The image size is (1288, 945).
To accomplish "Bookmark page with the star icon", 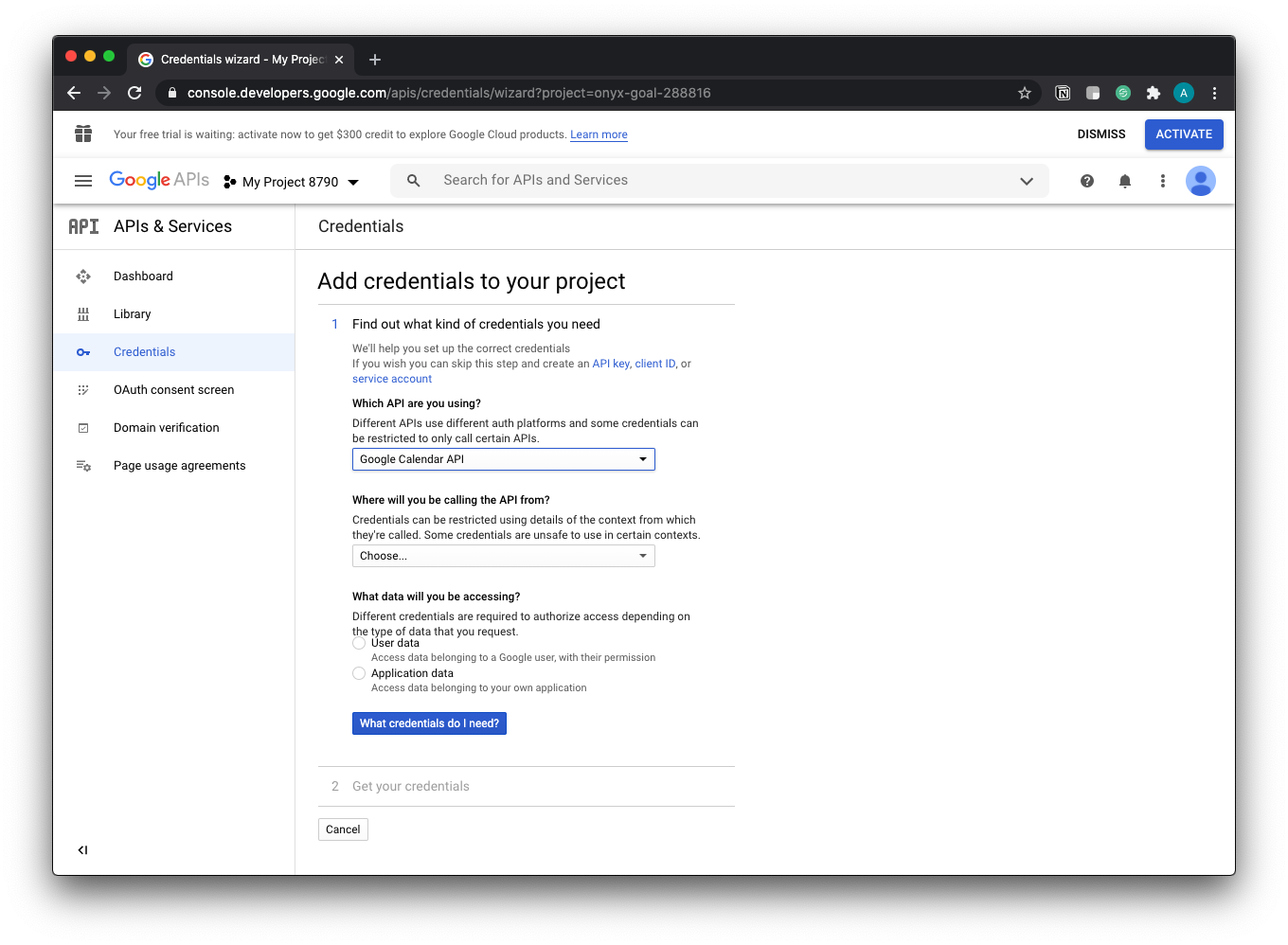I will (x=1024, y=93).
